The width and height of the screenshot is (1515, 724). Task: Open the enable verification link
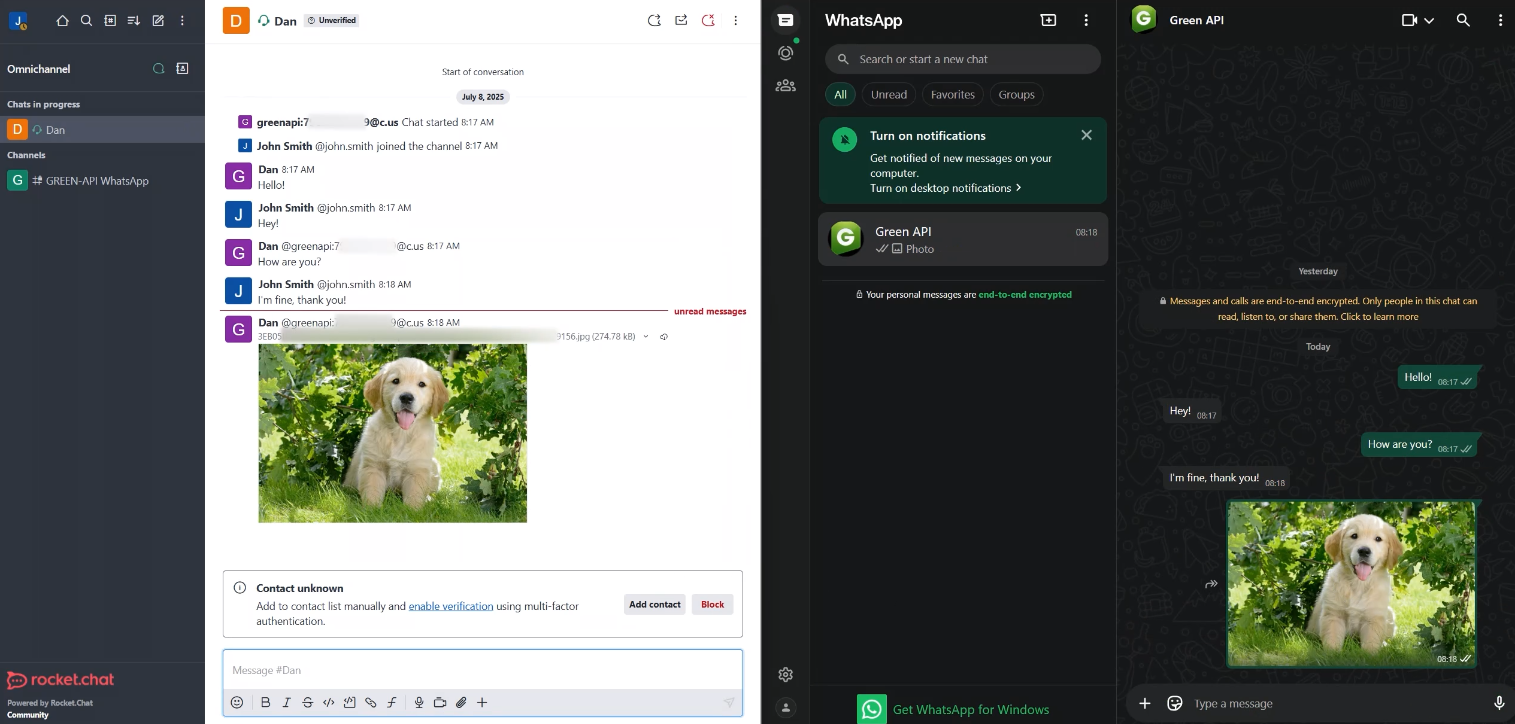point(451,606)
